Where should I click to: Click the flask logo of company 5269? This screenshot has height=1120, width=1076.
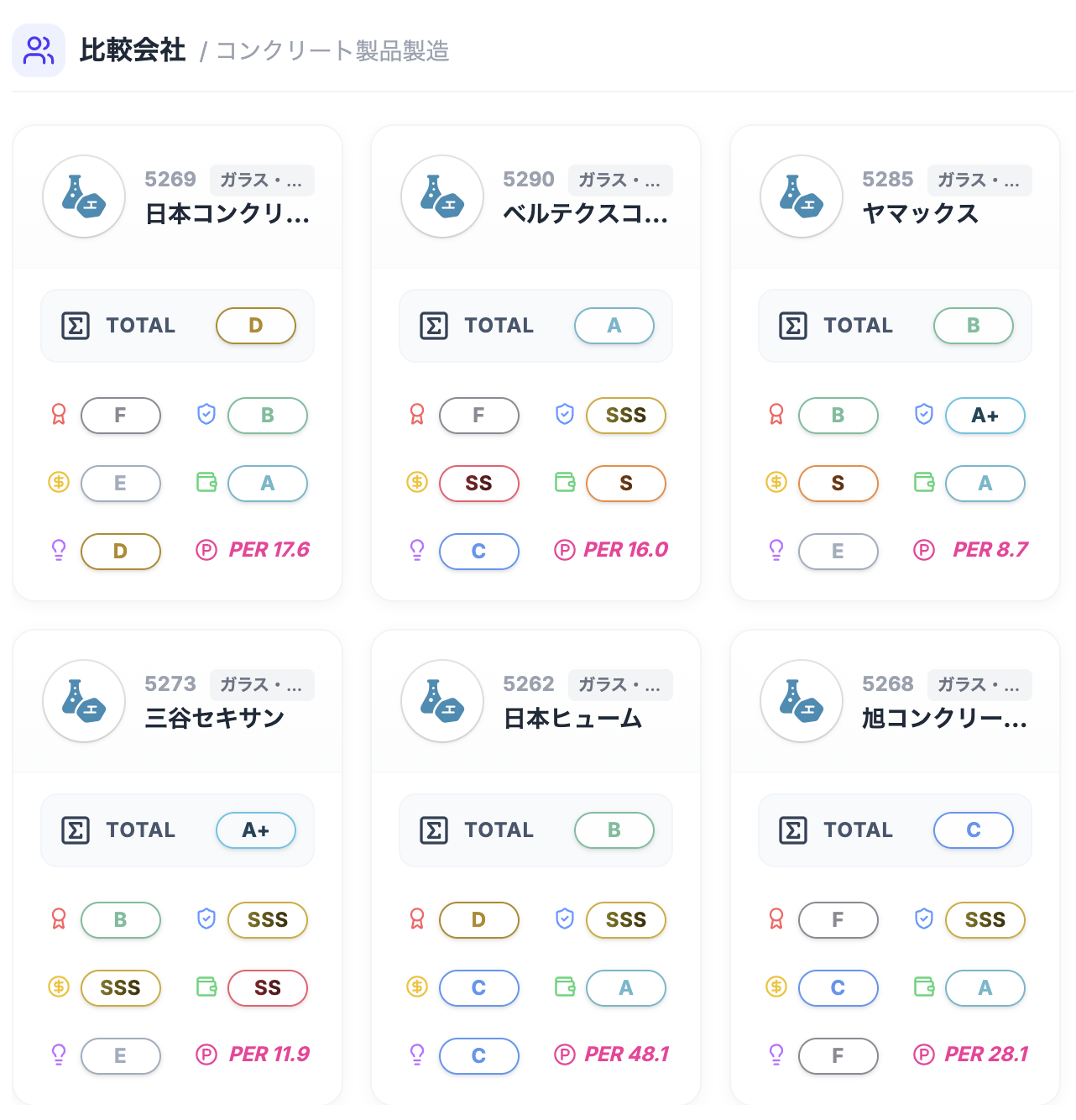click(84, 196)
